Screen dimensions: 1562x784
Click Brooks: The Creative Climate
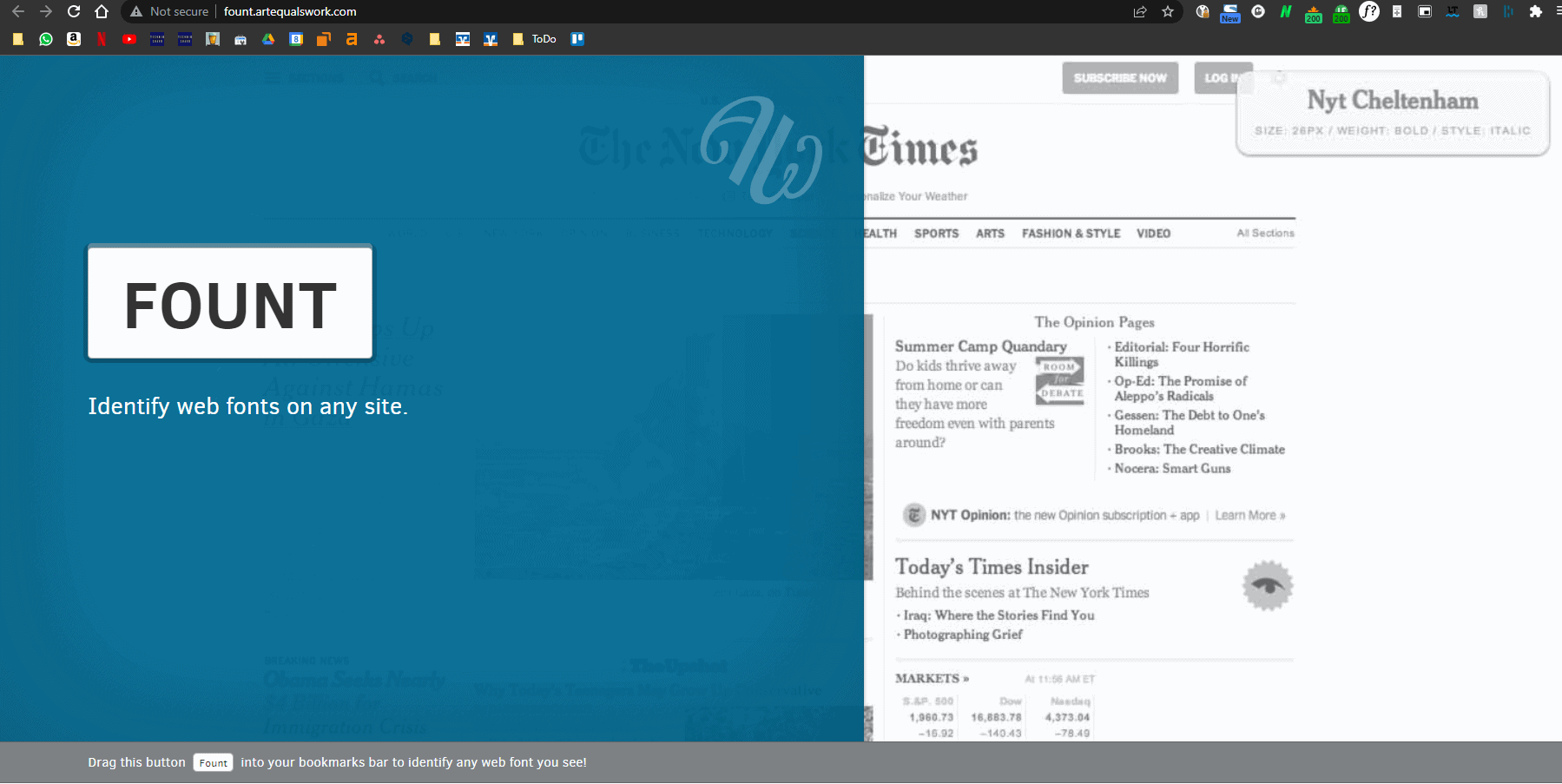1199,450
